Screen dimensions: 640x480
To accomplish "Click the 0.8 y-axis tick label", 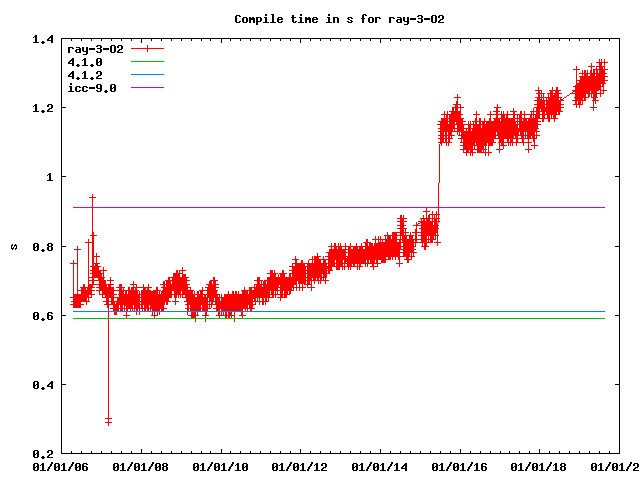I will [x=43, y=246].
